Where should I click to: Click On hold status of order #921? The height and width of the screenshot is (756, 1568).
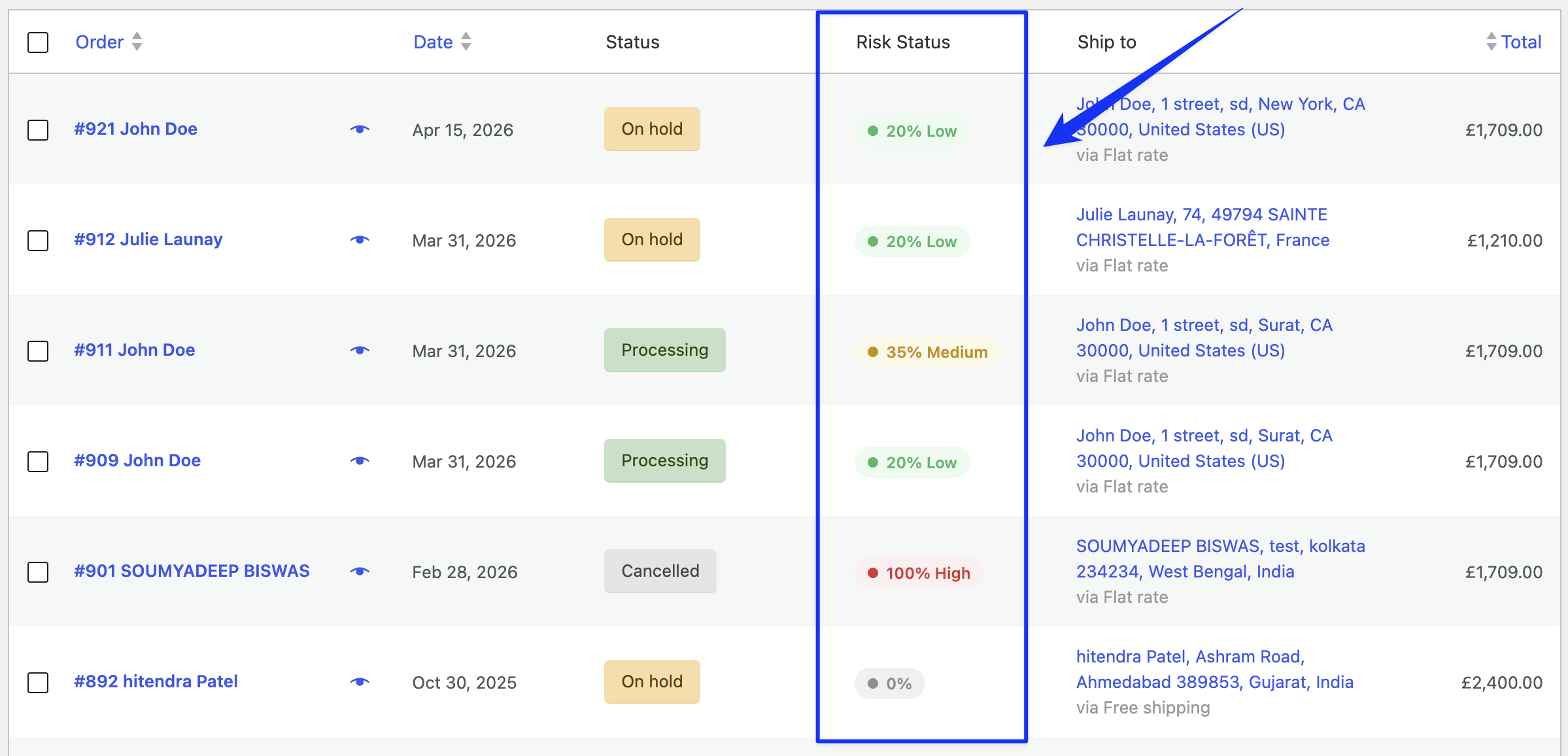(652, 129)
